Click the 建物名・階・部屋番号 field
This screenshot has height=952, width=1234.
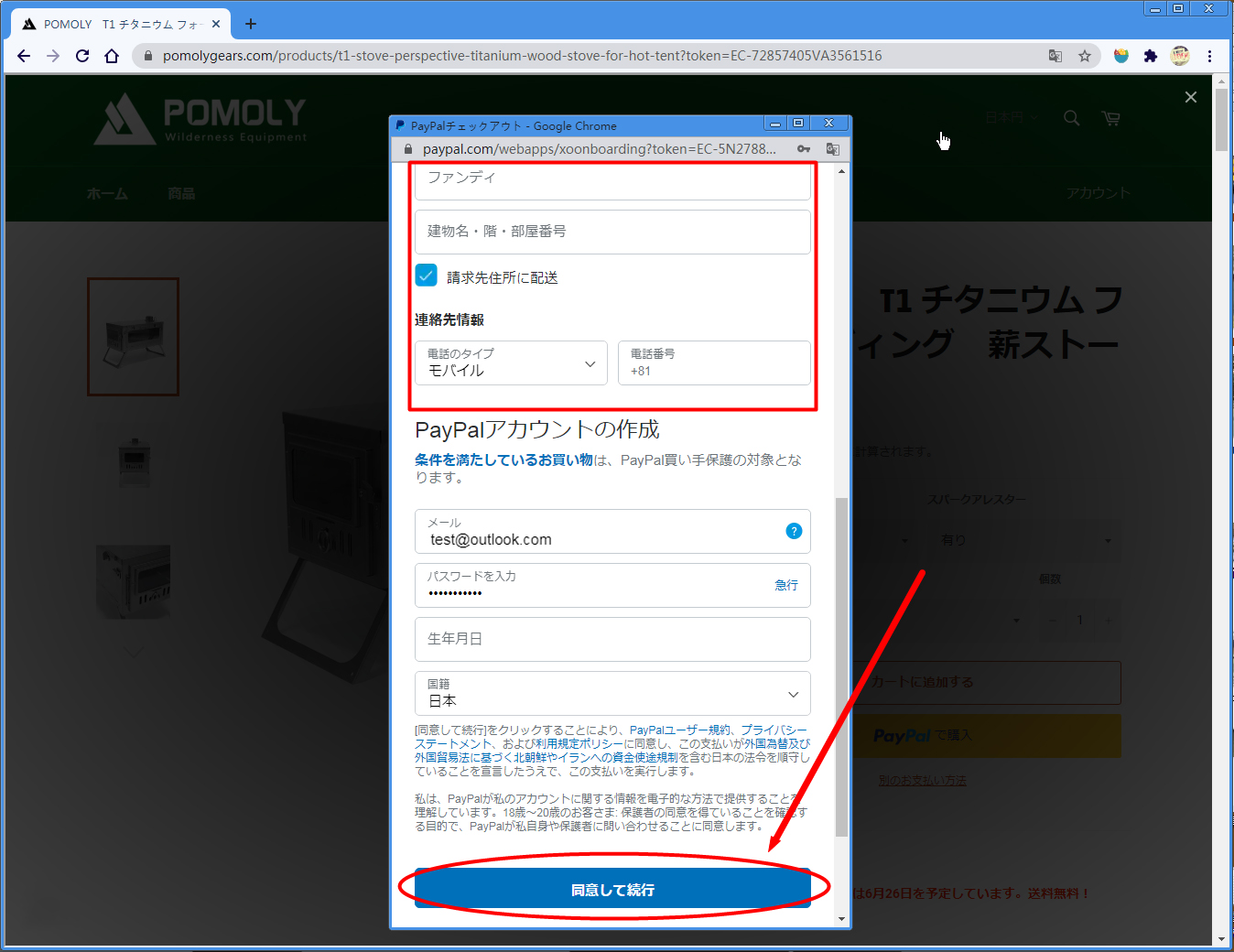tap(612, 232)
